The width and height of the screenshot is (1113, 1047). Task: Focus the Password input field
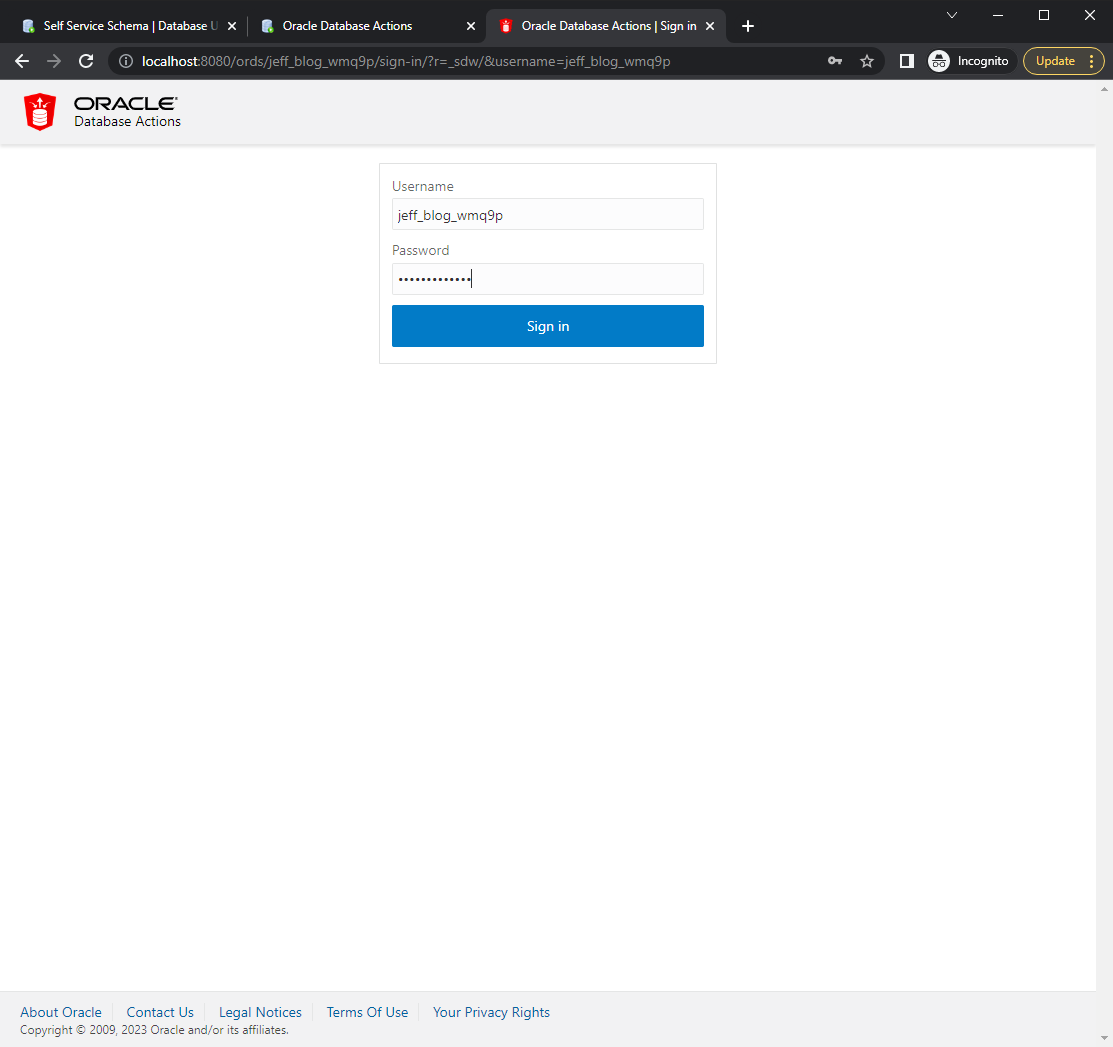548,279
